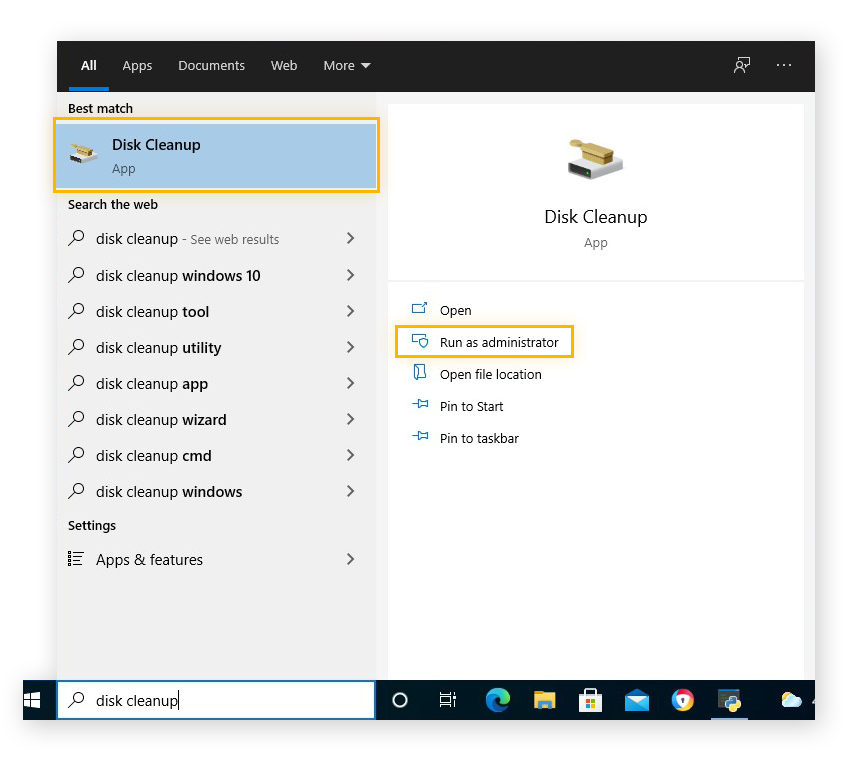
Task: Open Microsoft Edge from the taskbar
Action: click(x=497, y=701)
